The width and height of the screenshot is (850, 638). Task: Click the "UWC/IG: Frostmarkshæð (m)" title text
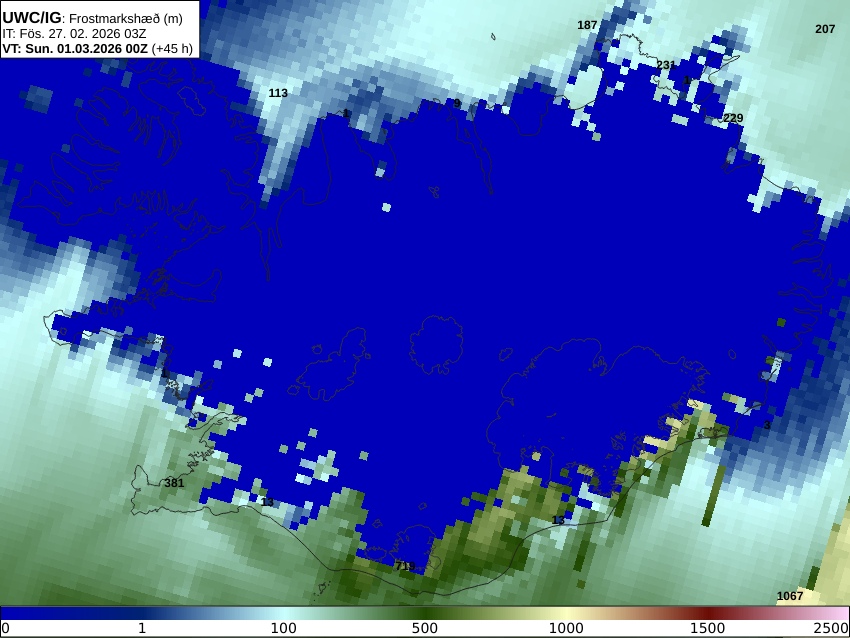(x=92, y=18)
